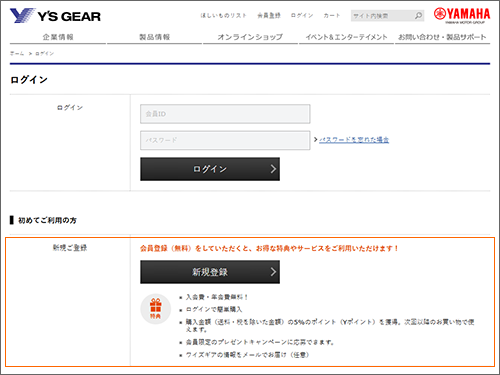Focus the パスワード input field

pos(225,140)
